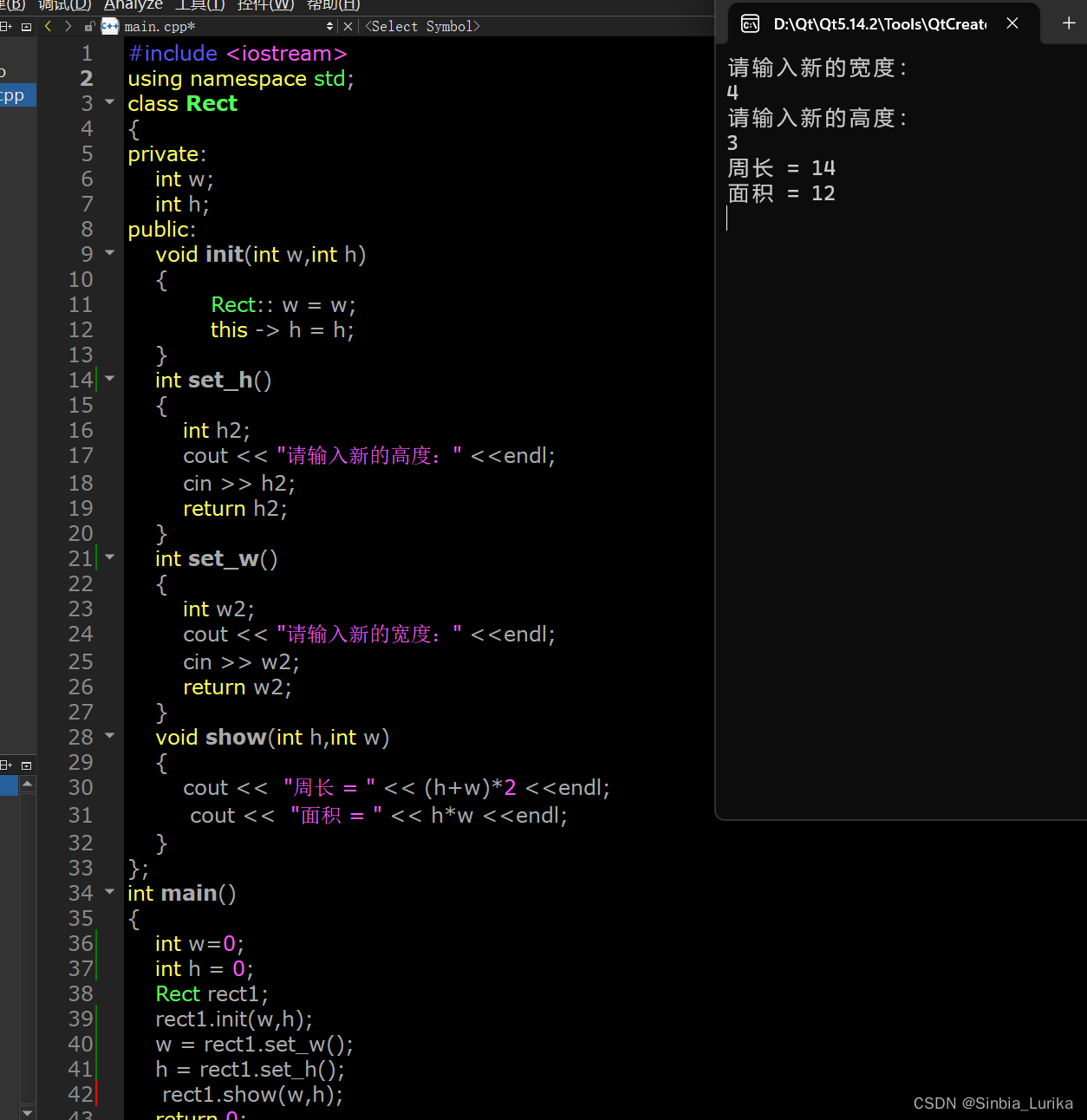Collapse the set_w function fold arrow on line 21

point(110,557)
